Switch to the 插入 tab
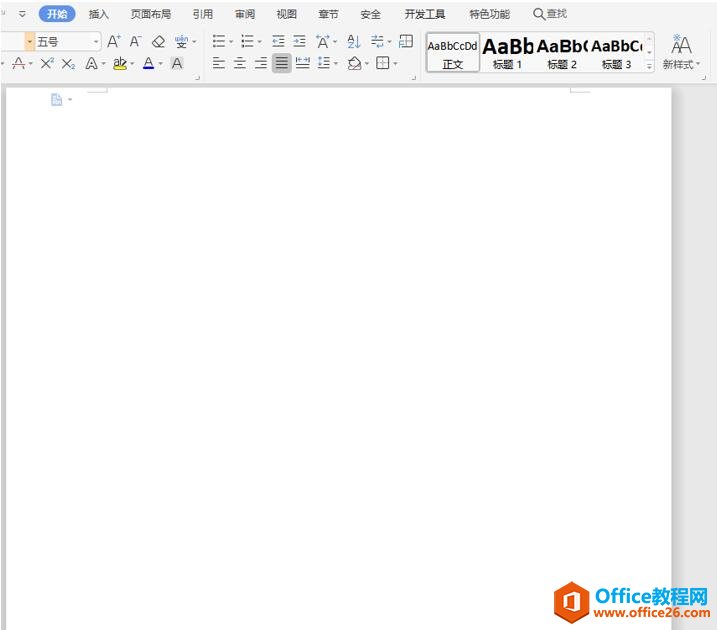This screenshot has width=717, height=630. 99,14
